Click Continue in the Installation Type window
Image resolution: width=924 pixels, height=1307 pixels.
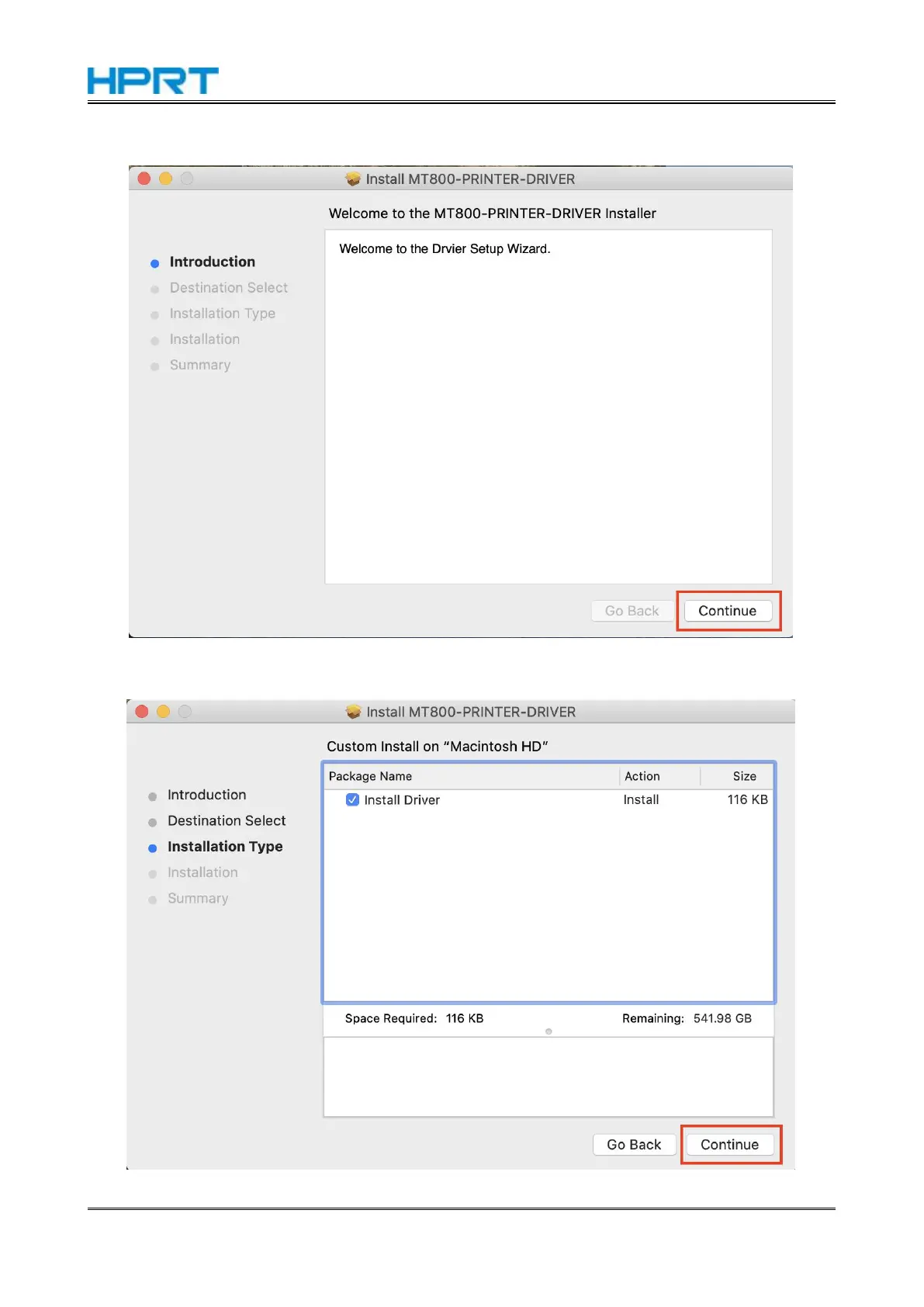coord(729,1145)
